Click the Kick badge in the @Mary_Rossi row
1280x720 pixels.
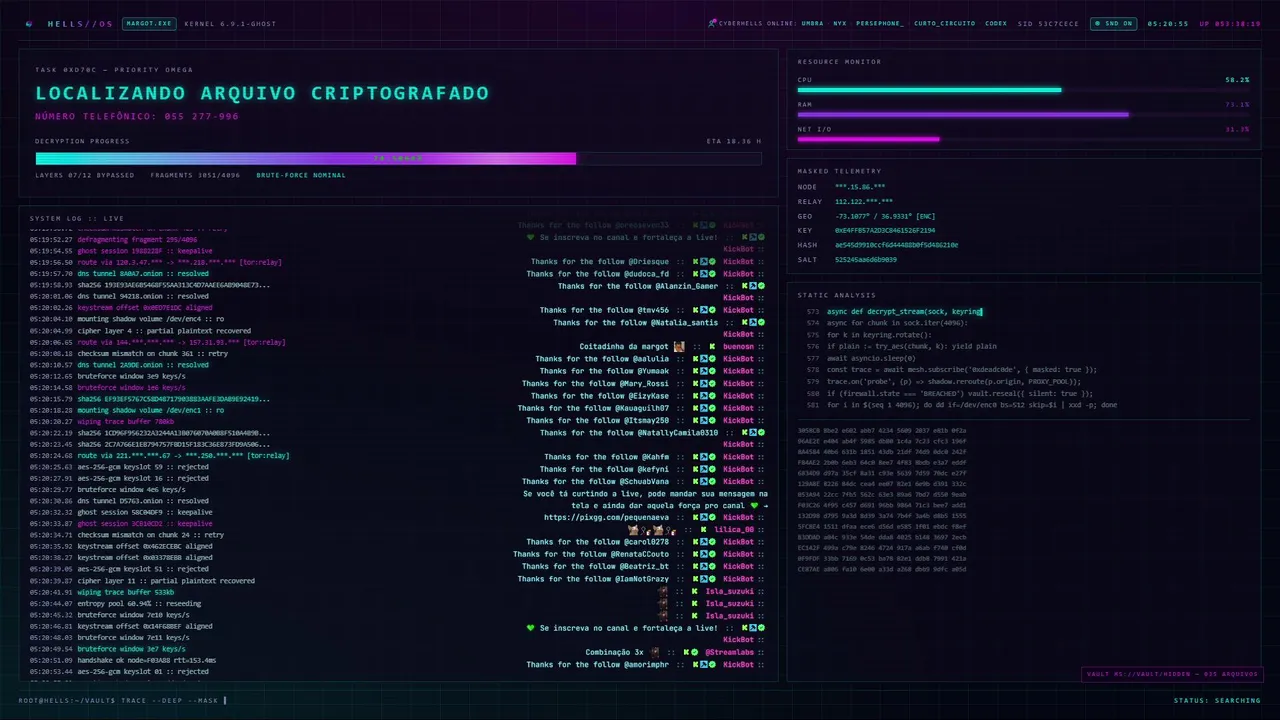click(696, 383)
